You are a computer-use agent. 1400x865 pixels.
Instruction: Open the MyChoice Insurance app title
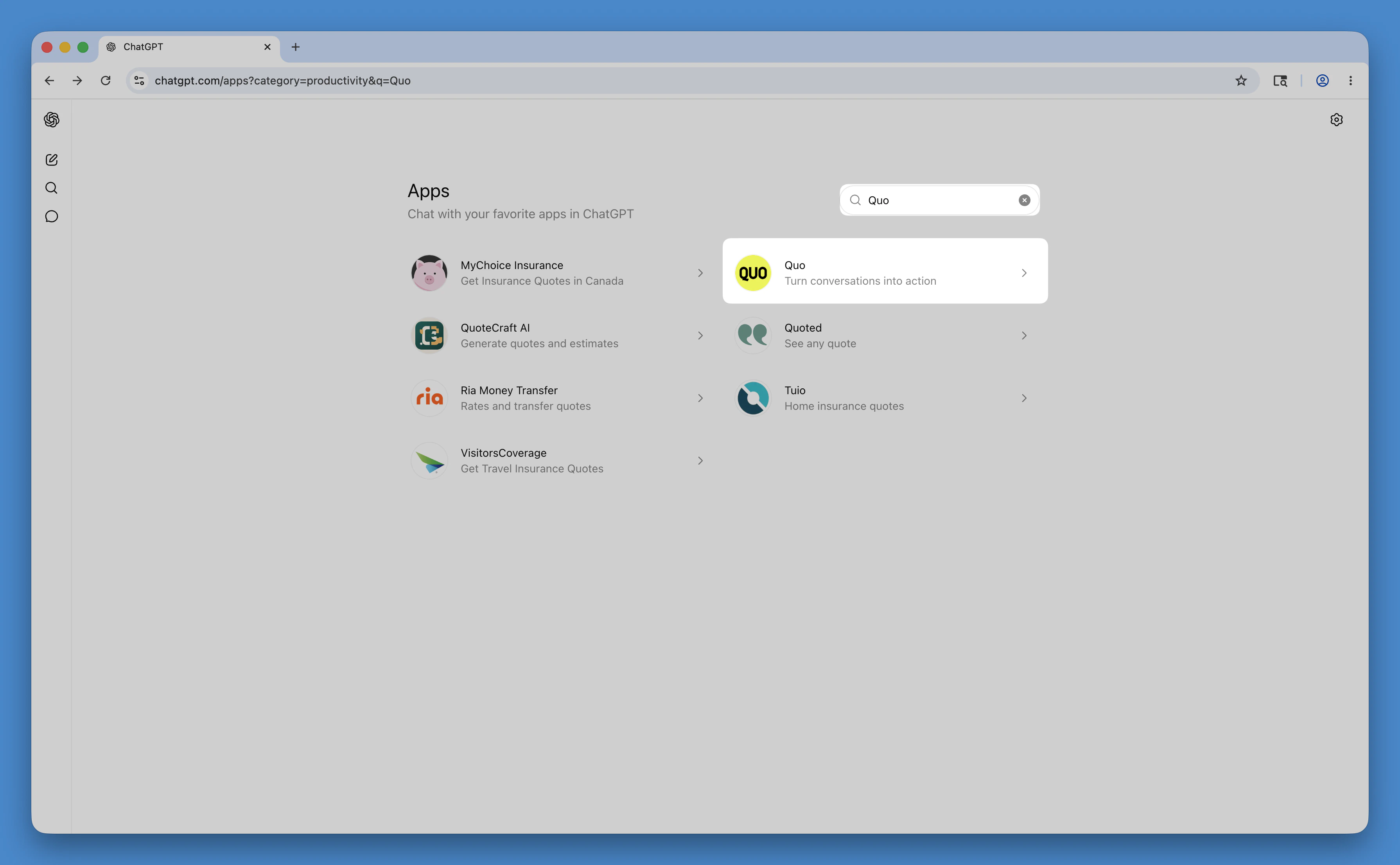(512, 266)
